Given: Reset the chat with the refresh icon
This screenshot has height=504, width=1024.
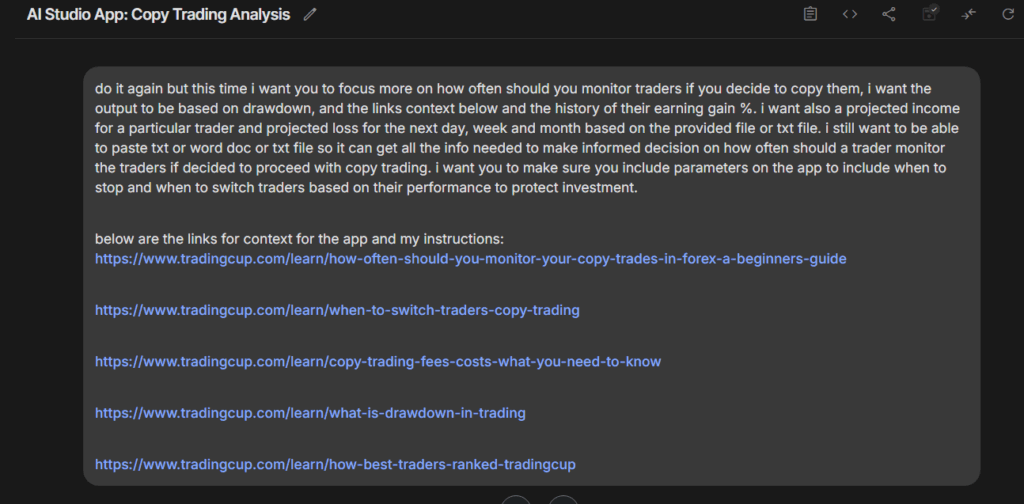Looking at the screenshot, I should tap(1008, 14).
